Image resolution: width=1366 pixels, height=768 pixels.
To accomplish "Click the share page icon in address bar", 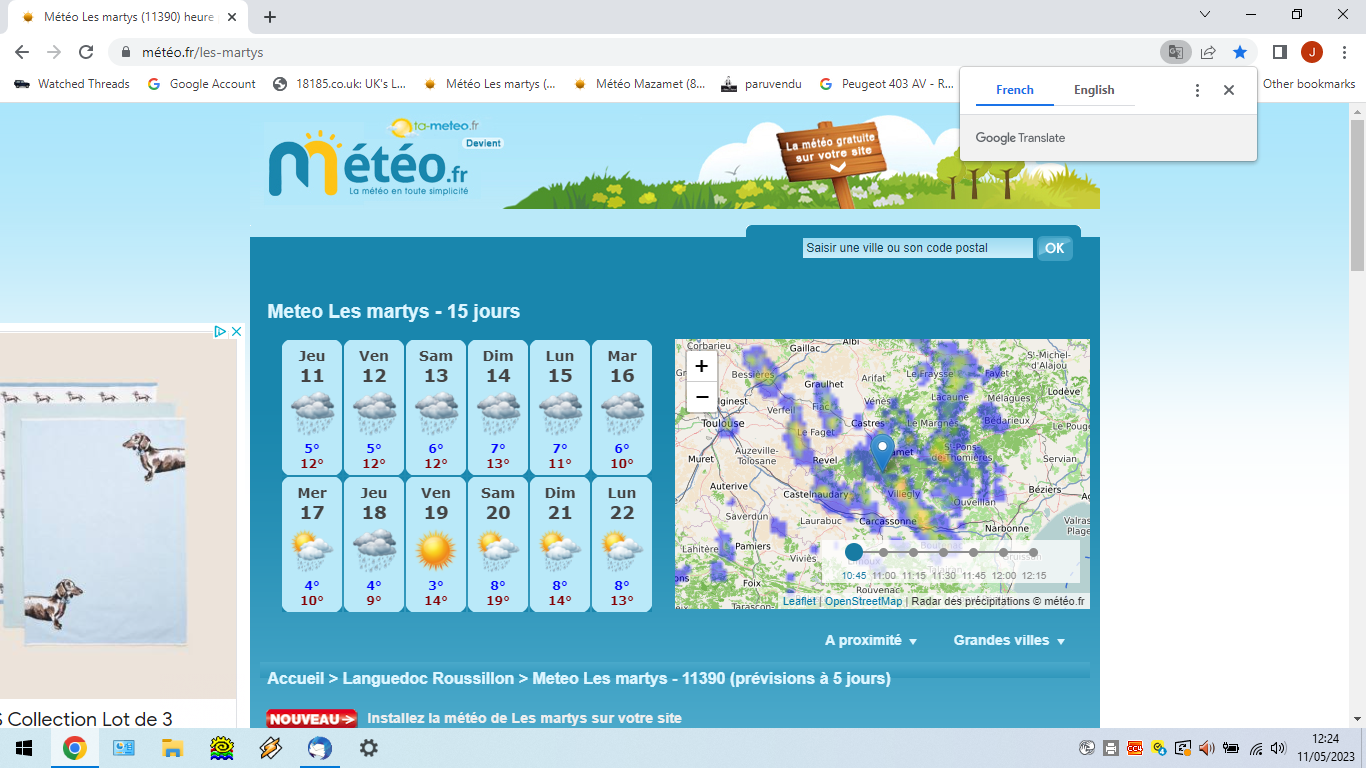I will tap(1208, 52).
